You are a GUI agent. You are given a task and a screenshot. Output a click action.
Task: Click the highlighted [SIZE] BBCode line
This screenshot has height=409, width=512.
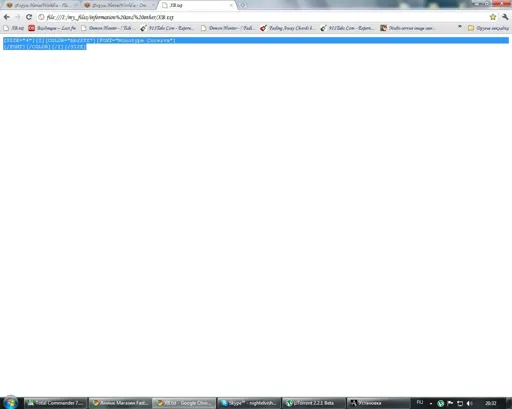coord(256,40)
